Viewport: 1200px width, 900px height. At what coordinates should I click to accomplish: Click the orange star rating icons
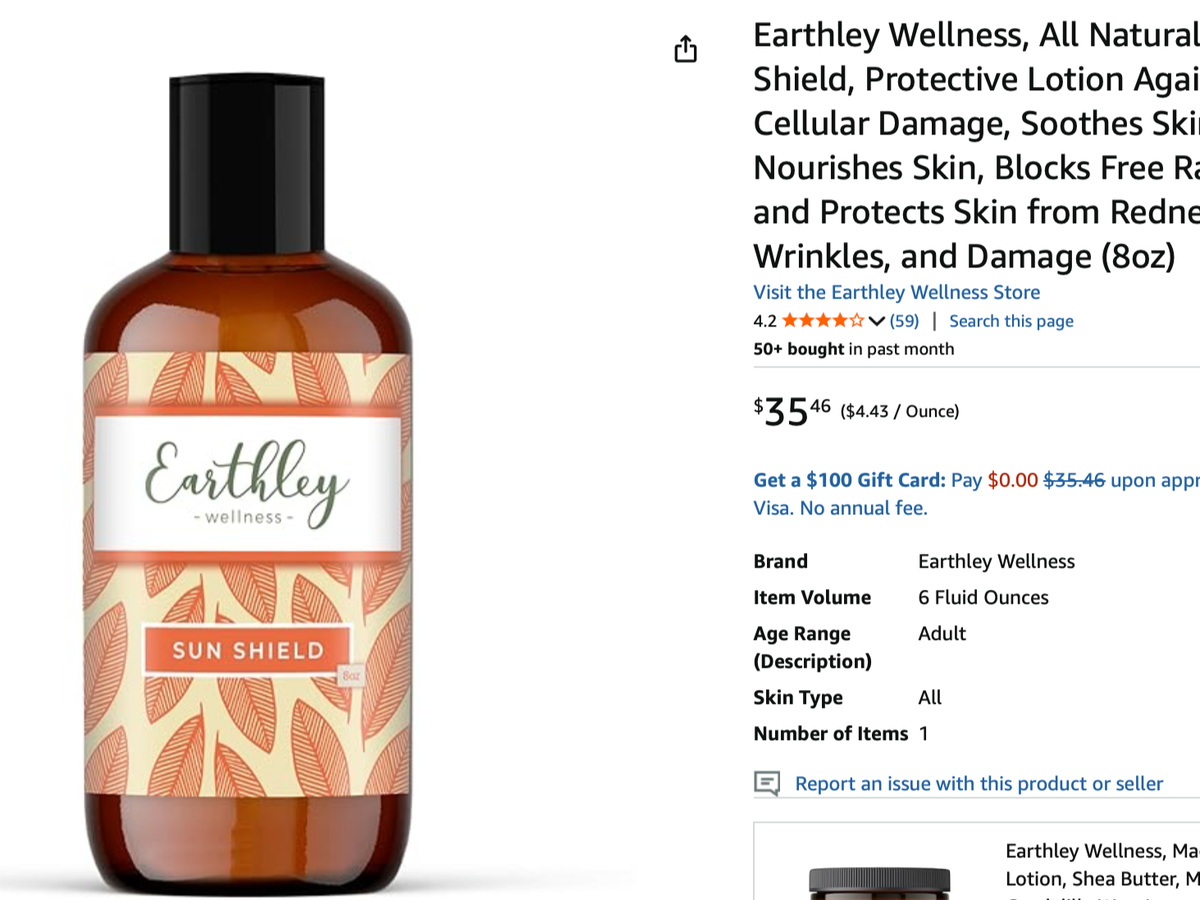tap(823, 321)
